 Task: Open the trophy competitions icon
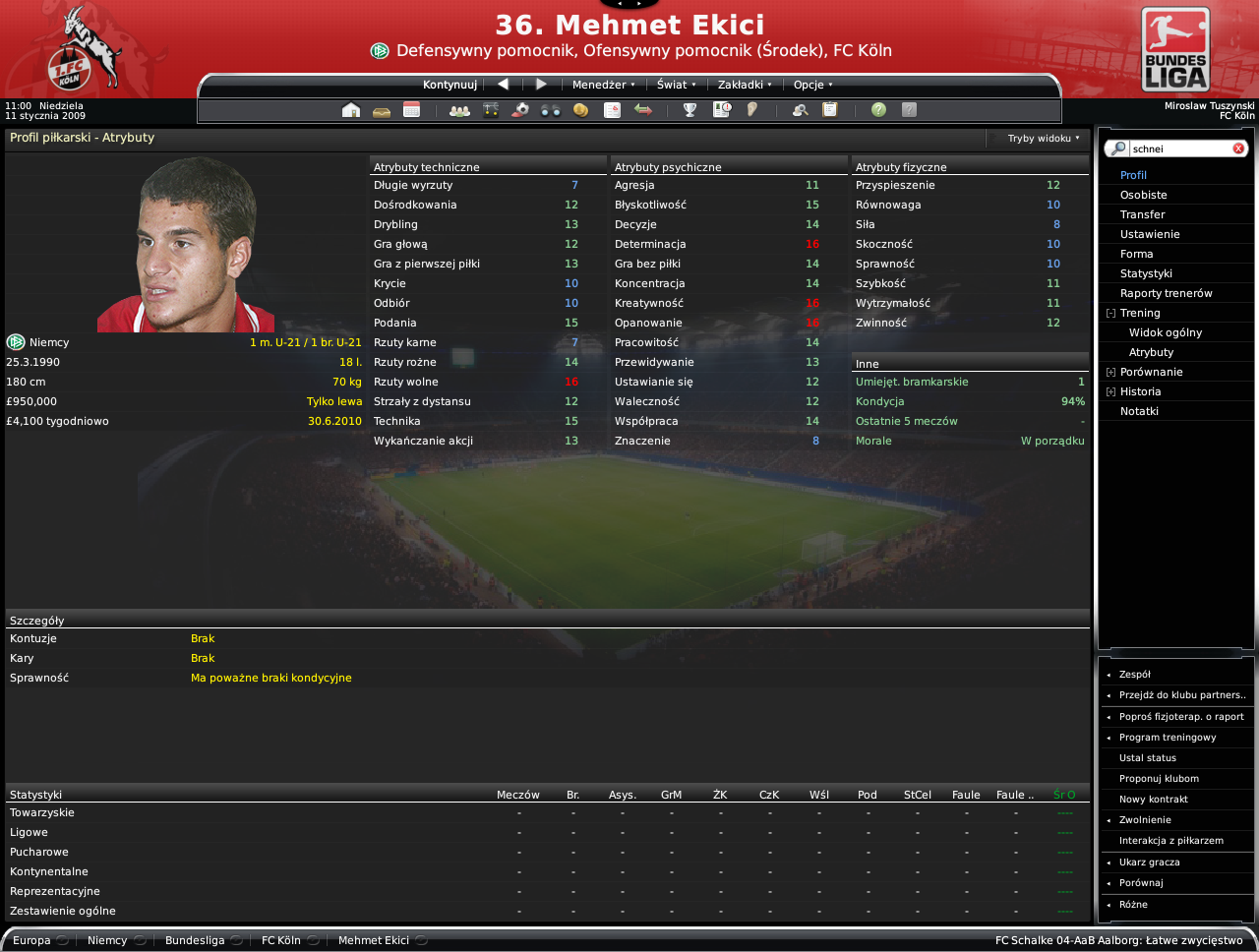[x=689, y=110]
